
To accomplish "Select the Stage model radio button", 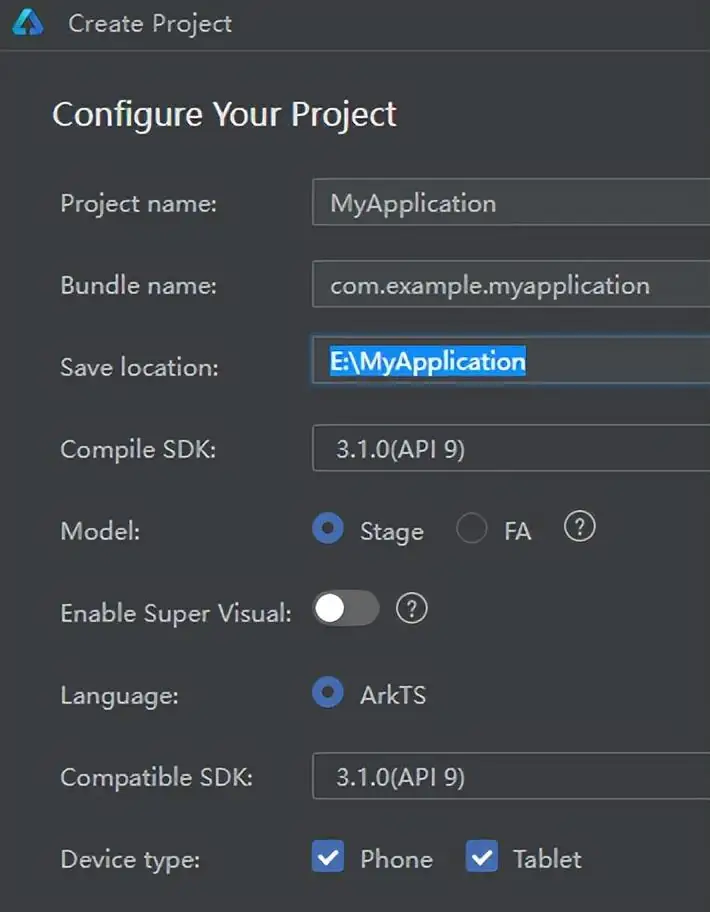I will (328, 529).
